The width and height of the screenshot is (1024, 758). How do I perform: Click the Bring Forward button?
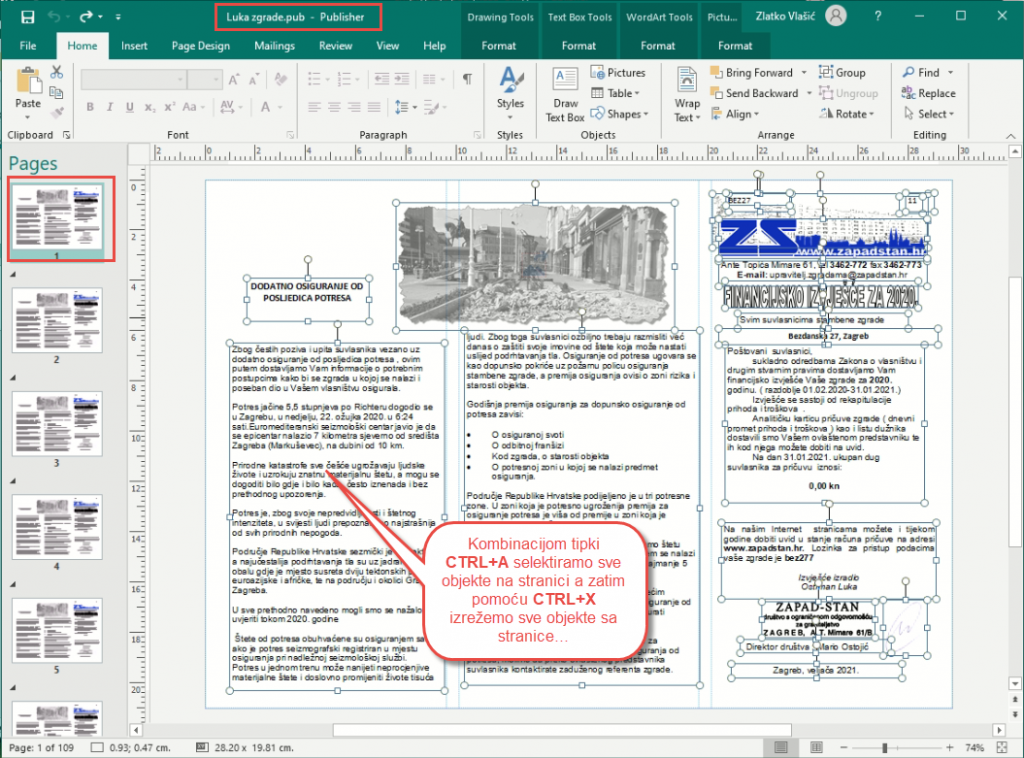(752, 73)
